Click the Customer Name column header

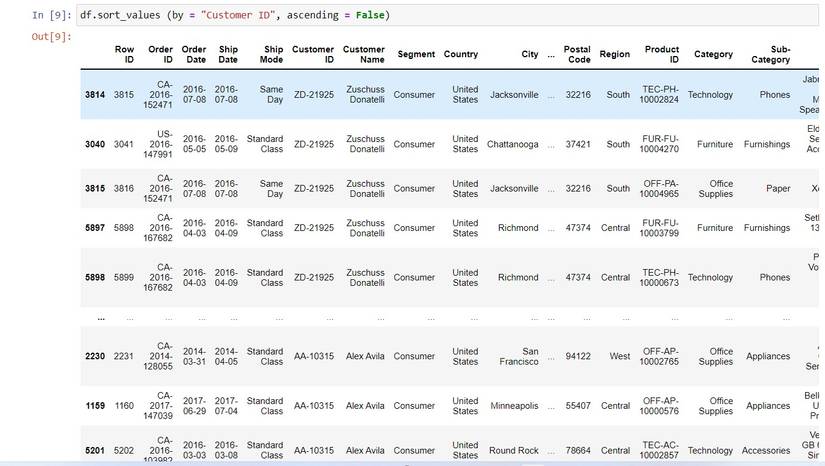[364, 54]
